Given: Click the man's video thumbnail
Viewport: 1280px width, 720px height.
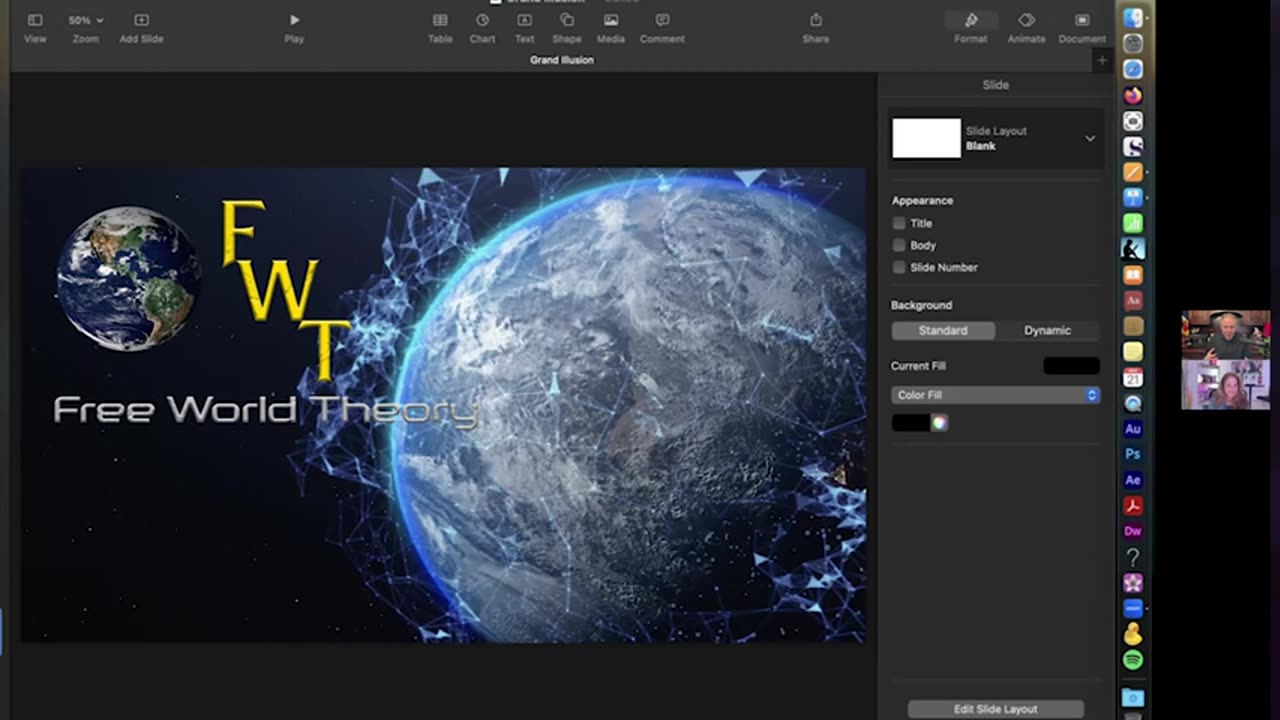Looking at the screenshot, I should click(x=1226, y=335).
